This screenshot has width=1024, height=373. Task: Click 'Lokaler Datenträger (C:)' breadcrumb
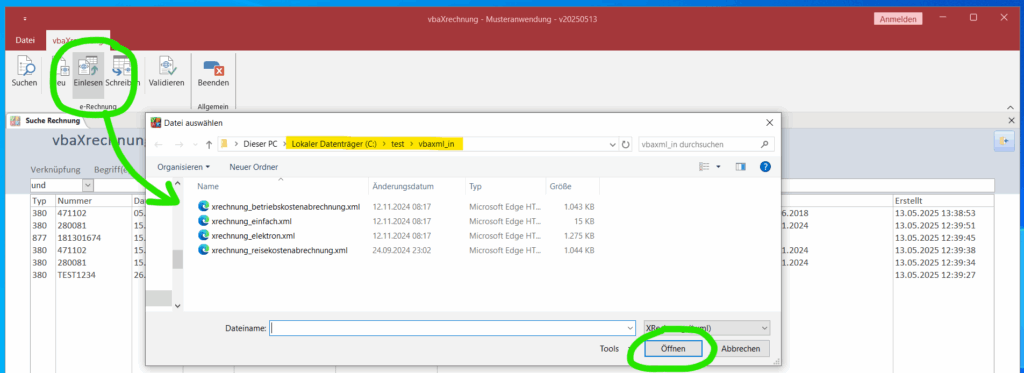click(335, 144)
